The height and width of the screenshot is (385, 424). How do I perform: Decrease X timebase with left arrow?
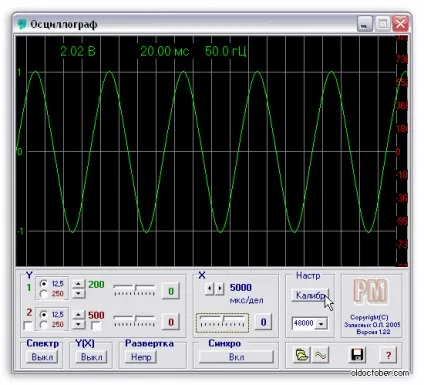click(210, 288)
